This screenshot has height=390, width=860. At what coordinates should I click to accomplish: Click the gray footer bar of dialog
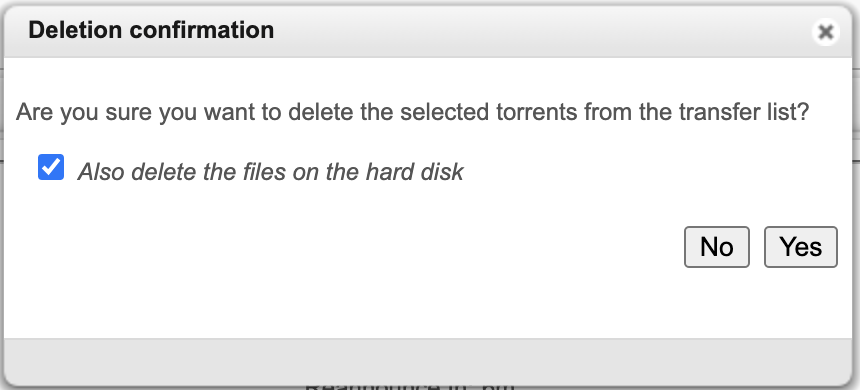pos(428,361)
